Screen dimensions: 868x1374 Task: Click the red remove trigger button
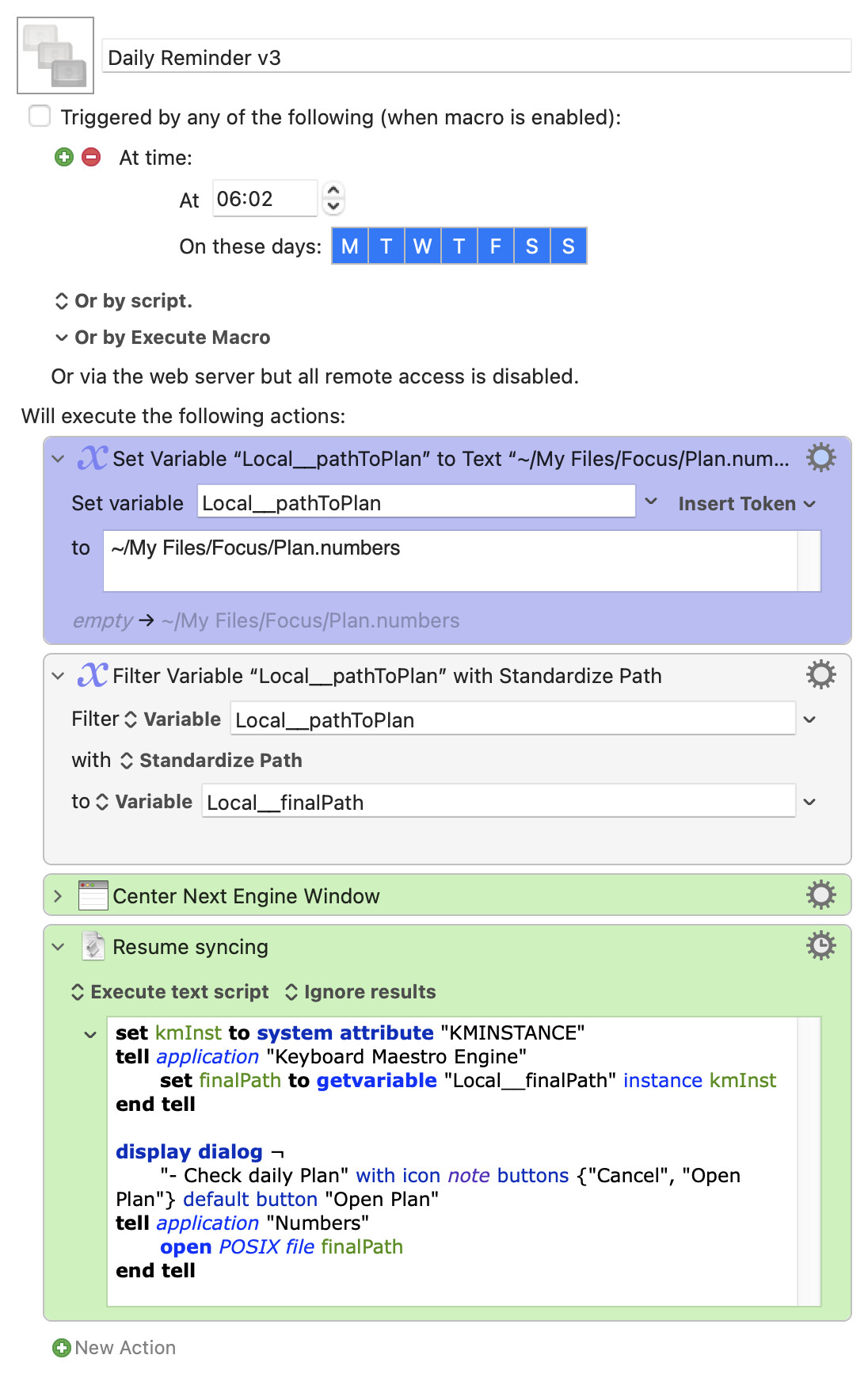pyautogui.click(x=92, y=157)
